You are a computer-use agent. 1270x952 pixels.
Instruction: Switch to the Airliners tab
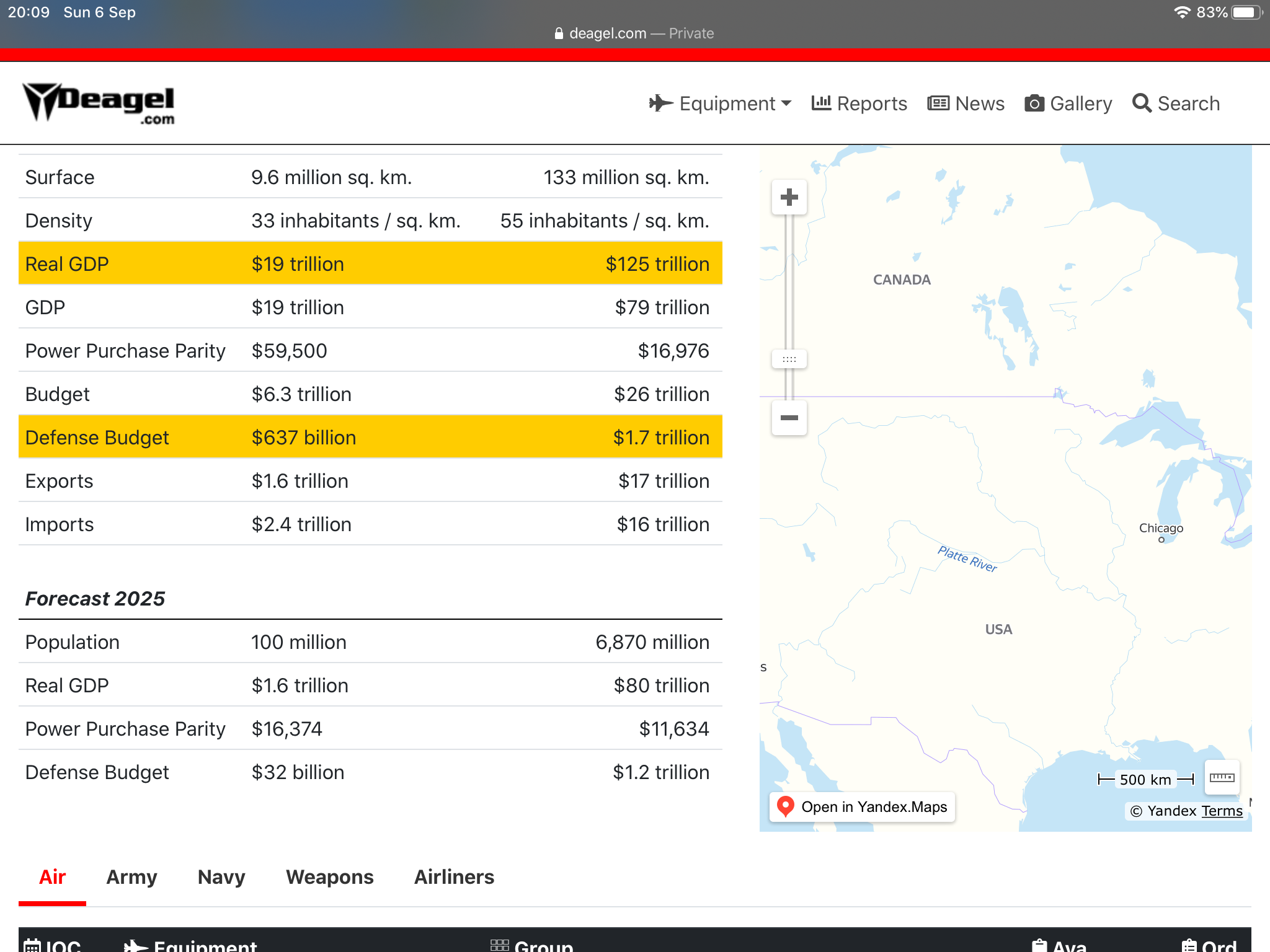(x=454, y=877)
